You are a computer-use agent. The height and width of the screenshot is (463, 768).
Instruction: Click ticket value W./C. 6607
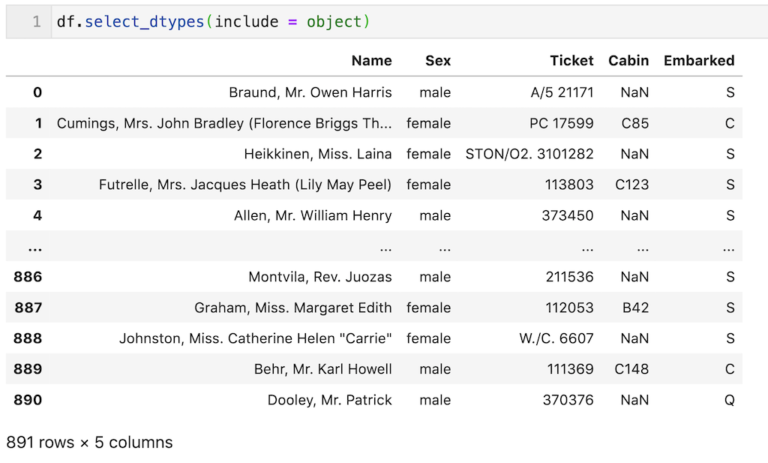[x=556, y=339]
